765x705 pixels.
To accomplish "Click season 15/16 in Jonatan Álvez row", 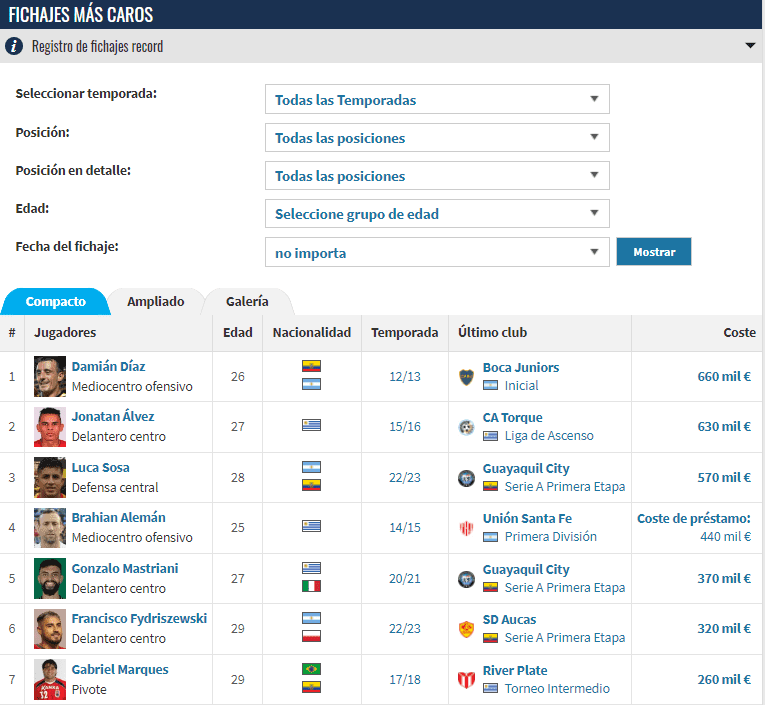I will (404, 427).
